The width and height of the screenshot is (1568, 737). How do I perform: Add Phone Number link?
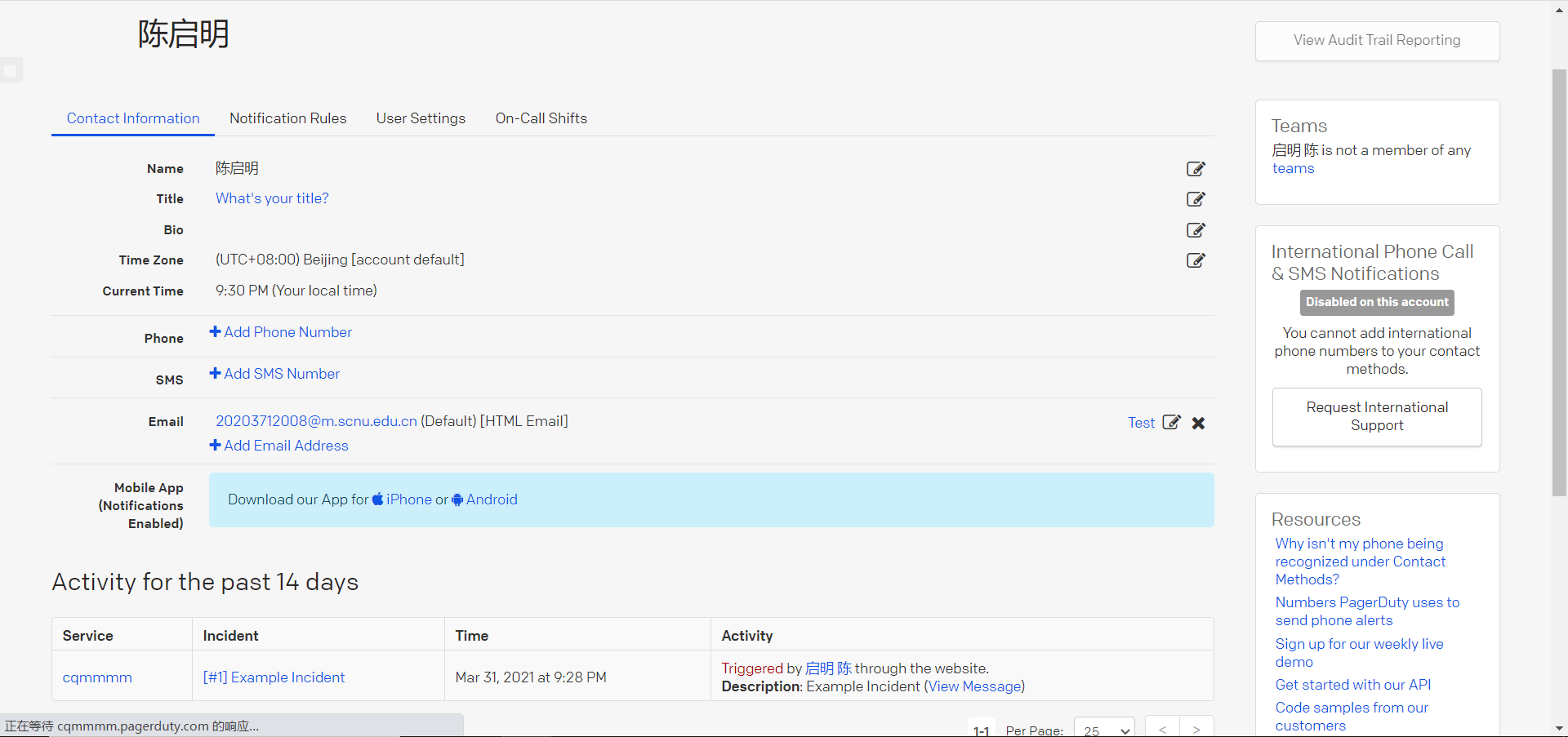tap(281, 332)
